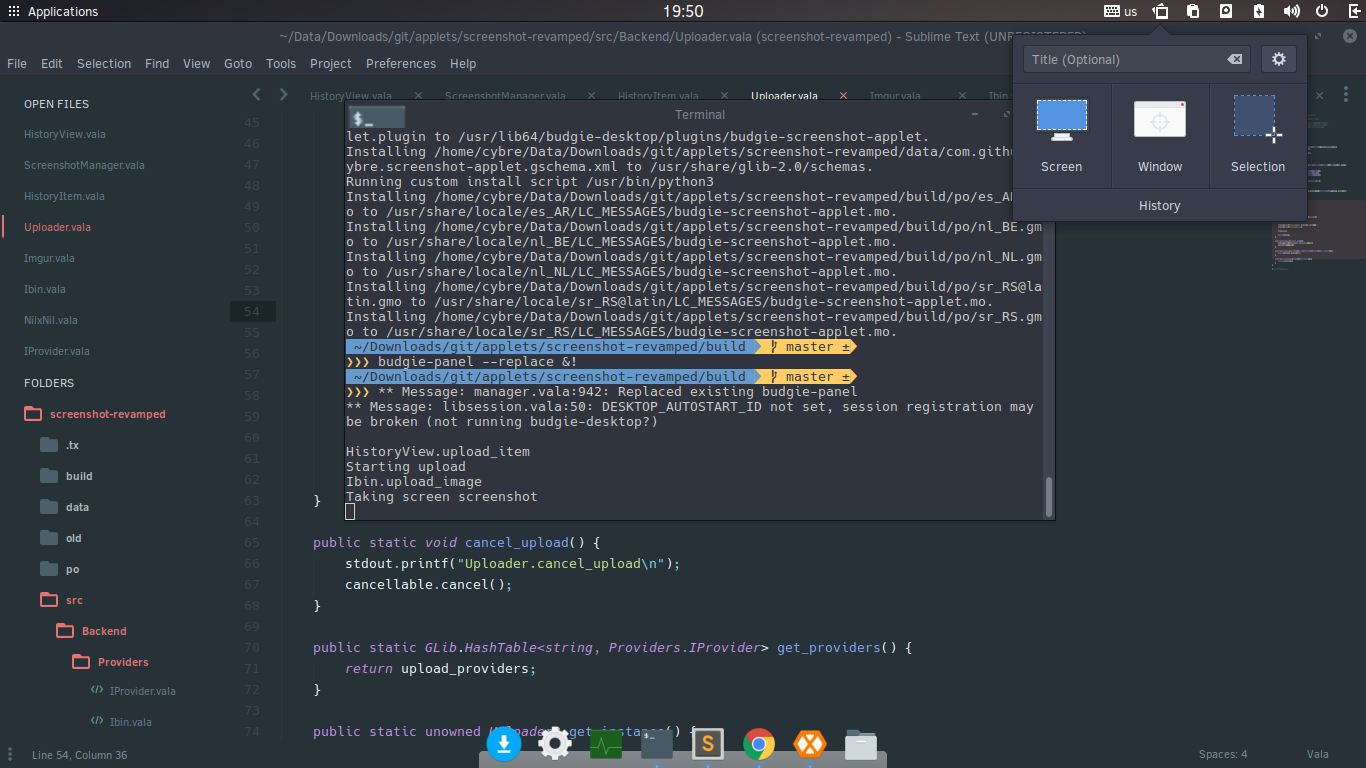The width and height of the screenshot is (1366, 768).
Task: Open the orange hexagon app in dock
Action: [810, 743]
